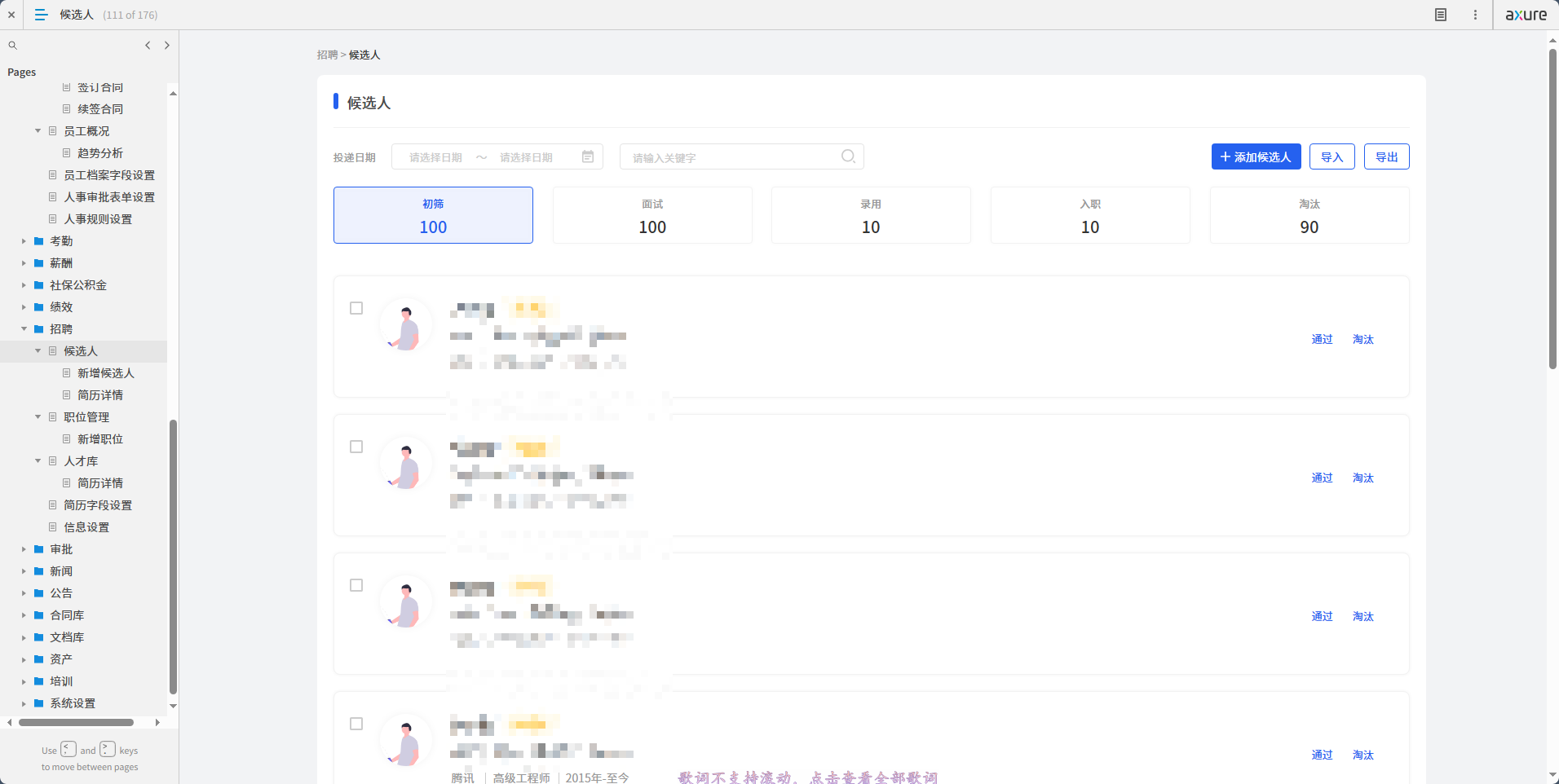The image size is (1559, 784).
Task: Click 通过 for the first candidate
Action: point(1322,339)
